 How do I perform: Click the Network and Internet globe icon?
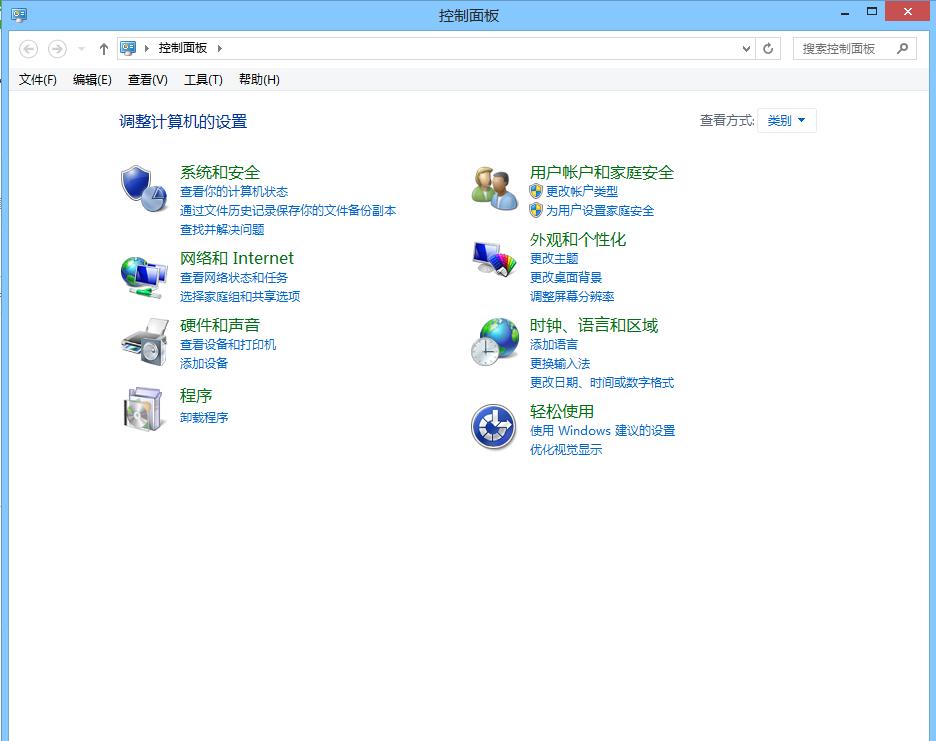coord(144,275)
